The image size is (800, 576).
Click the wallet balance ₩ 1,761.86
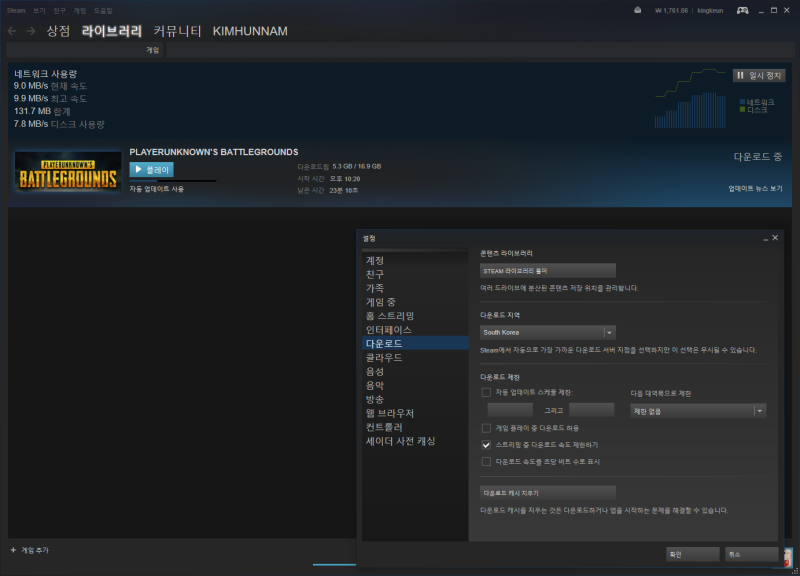671,11
